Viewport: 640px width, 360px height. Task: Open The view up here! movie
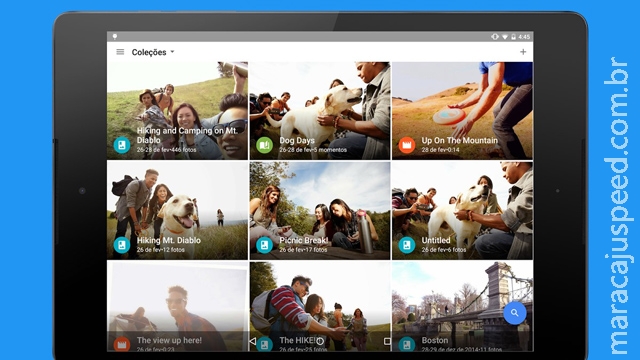(x=177, y=306)
